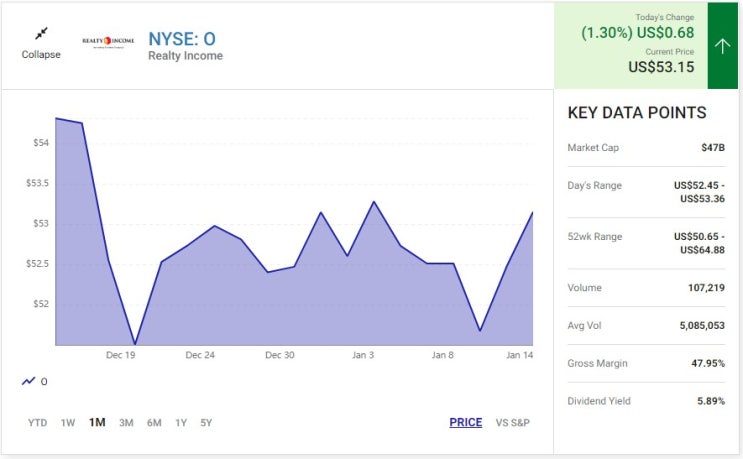Click the $53 y-axis label
Viewport: 743px width, 459px height.
pos(41,223)
